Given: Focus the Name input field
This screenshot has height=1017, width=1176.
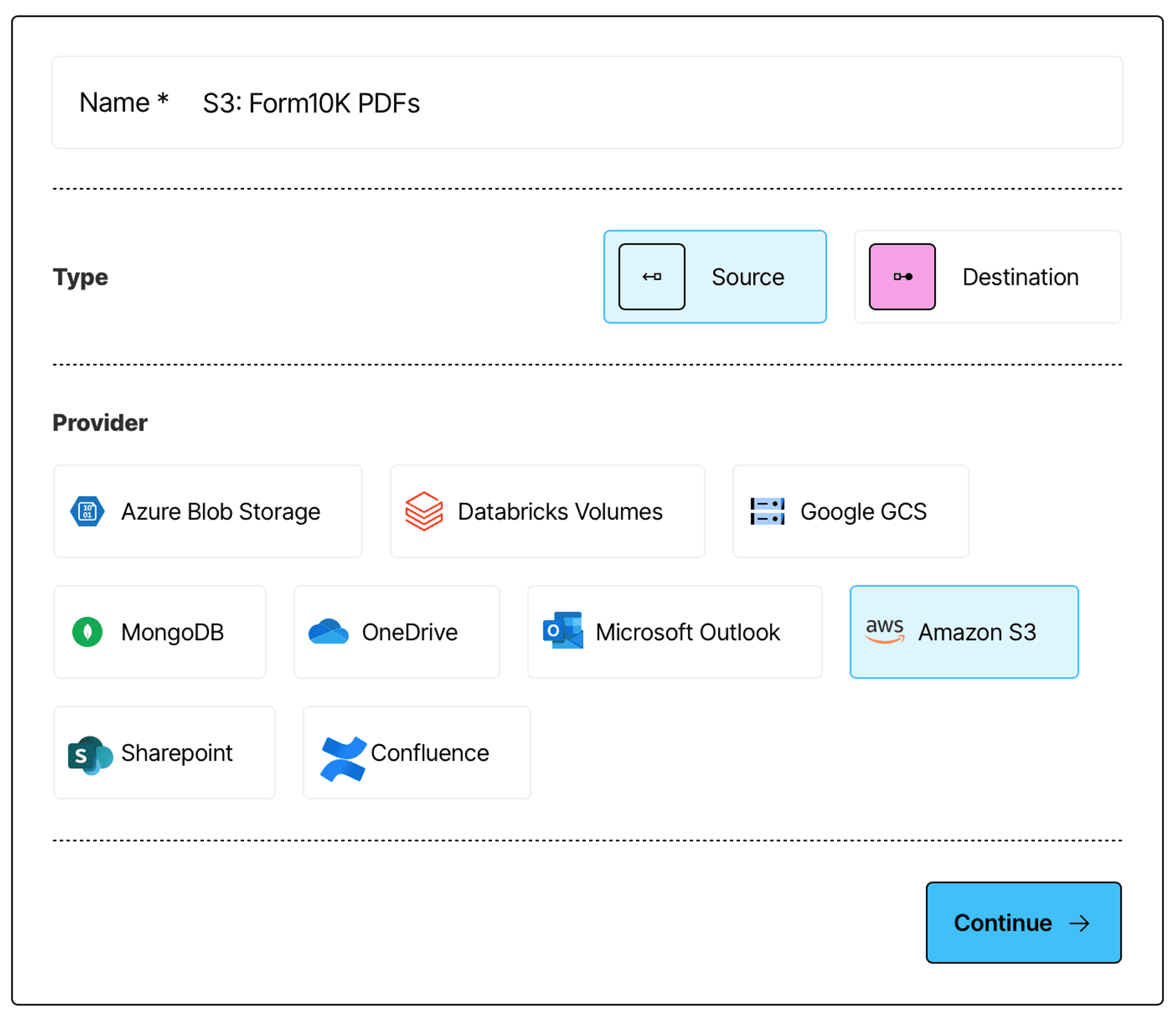Looking at the screenshot, I should click(x=587, y=103).
